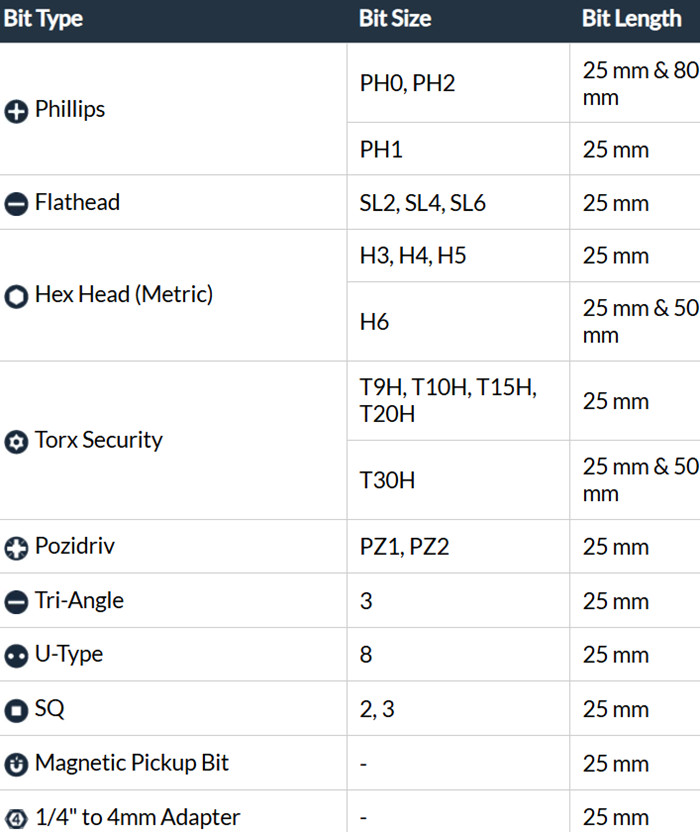Screen dimensions: 700x832
Task: Click the Flathead bit icon
Action: [16, 204]
